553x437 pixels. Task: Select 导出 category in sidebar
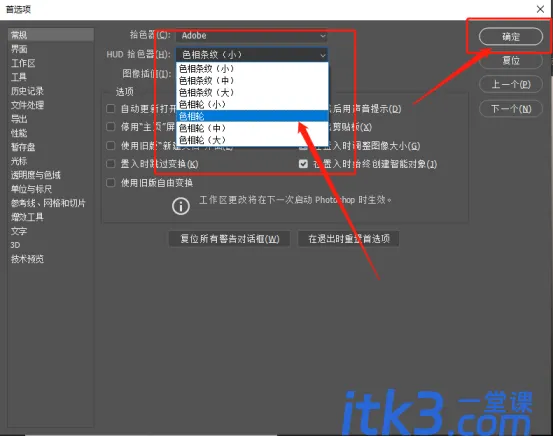coord(51,119)
